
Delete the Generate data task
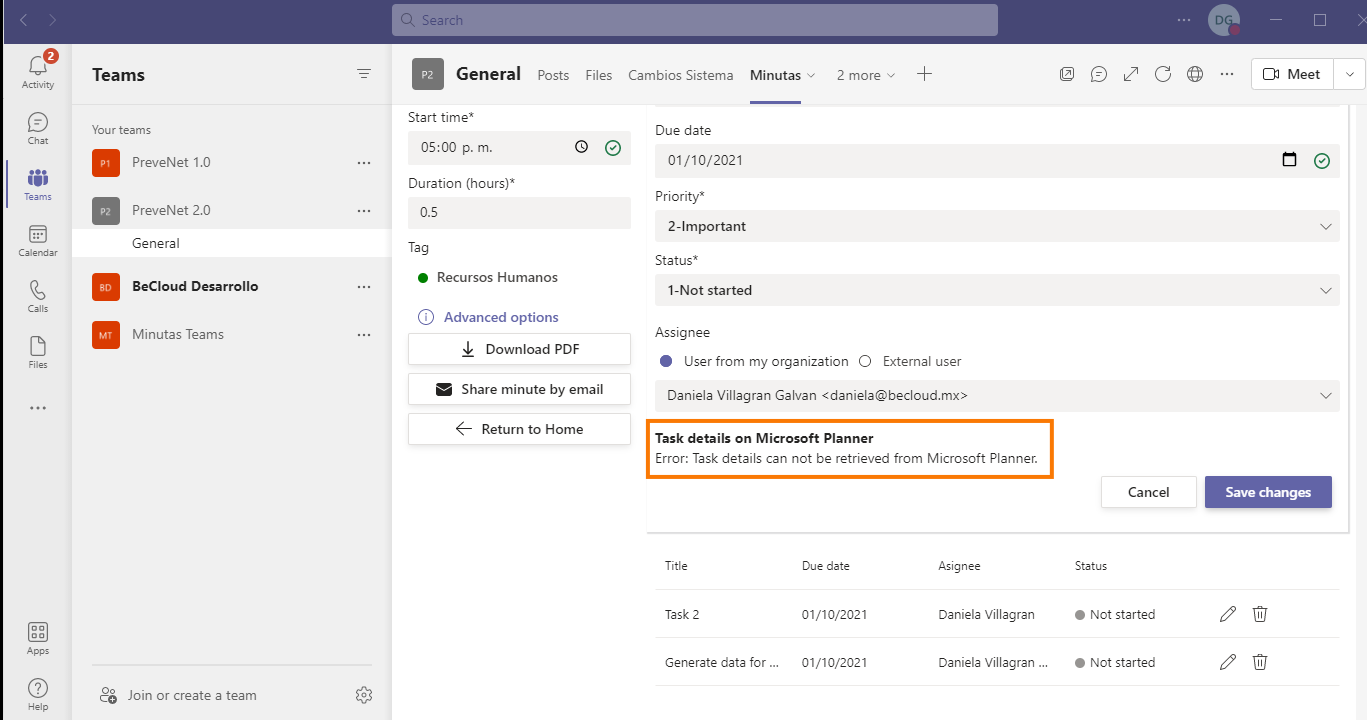pyautogui.click(x=1260, y=662)
